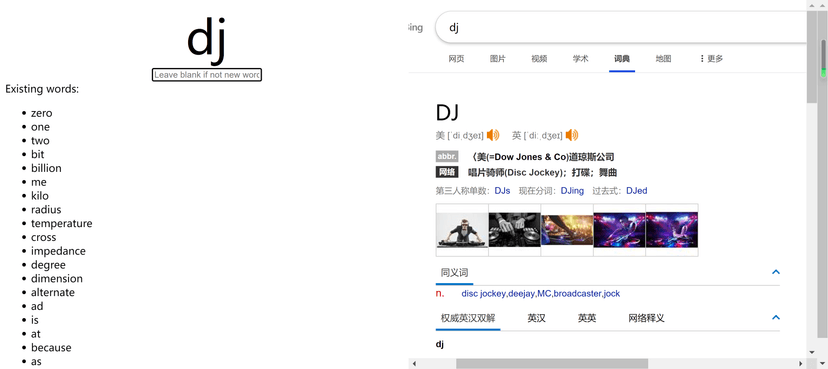Open the DJing present participle link
This screenshot has width=828, height=369.
(572, 191)
